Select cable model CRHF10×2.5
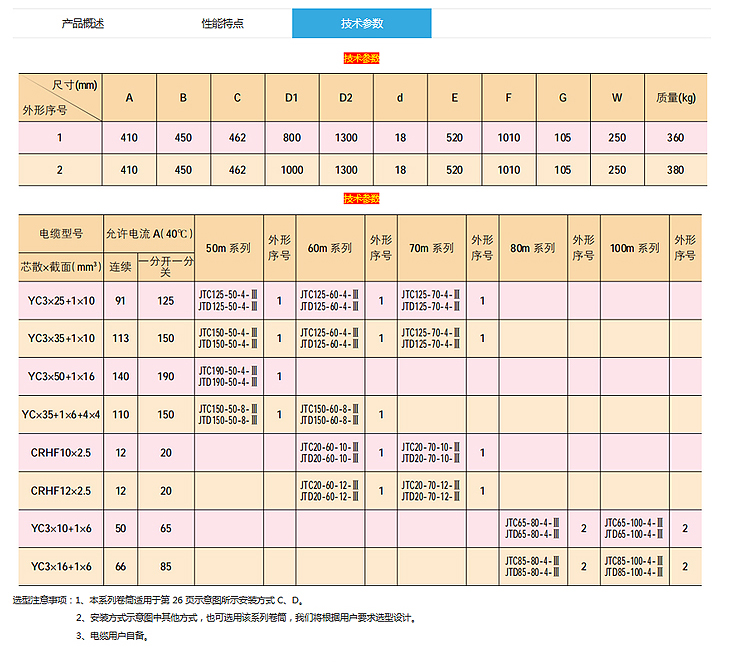The height and width of the screenshot is (664, 730). click(61, 453)
